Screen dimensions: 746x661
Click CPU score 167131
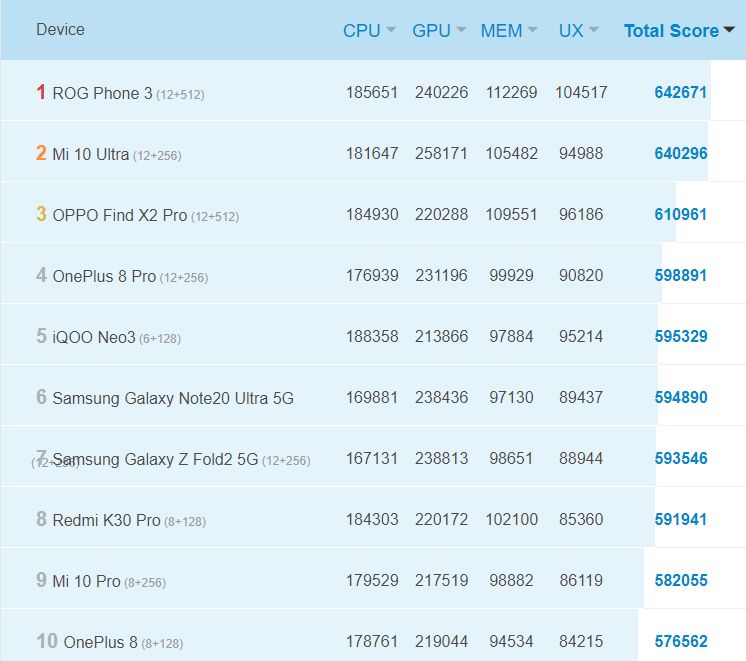pos(372,458)
